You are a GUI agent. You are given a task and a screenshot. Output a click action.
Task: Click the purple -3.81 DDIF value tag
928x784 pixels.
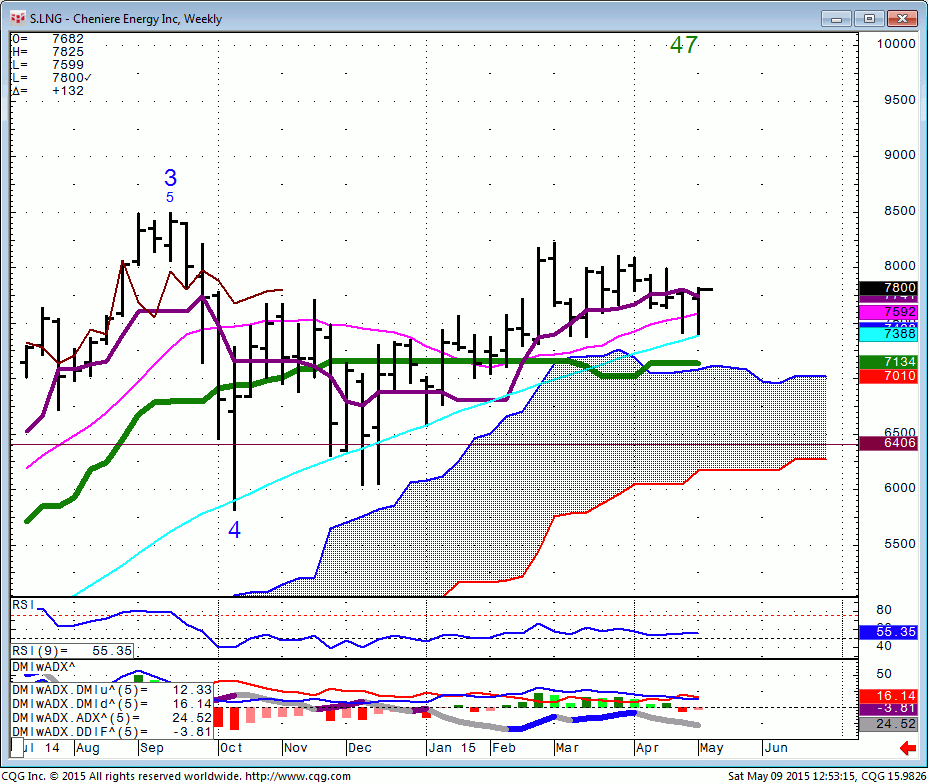888,708
